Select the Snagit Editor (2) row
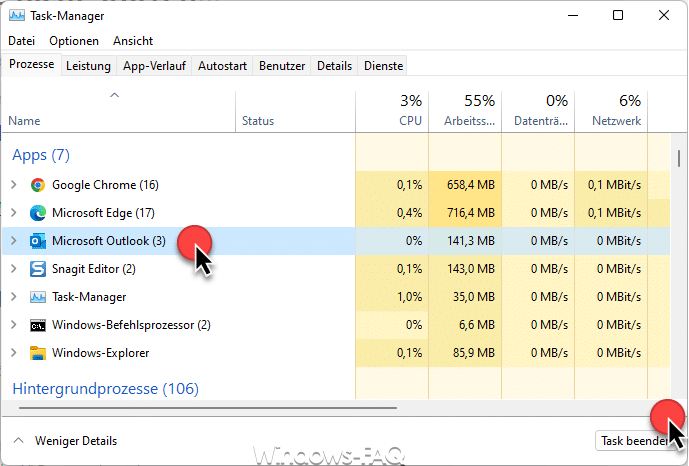This screenshot has height=466, width=689. (x=336, y=269)
